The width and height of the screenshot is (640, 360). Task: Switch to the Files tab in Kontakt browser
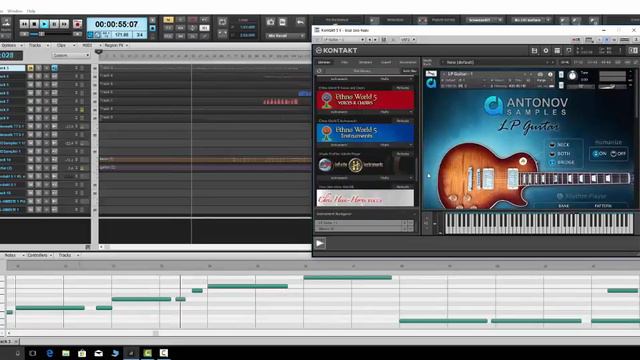pyautogui.click(x=344, y=62)
